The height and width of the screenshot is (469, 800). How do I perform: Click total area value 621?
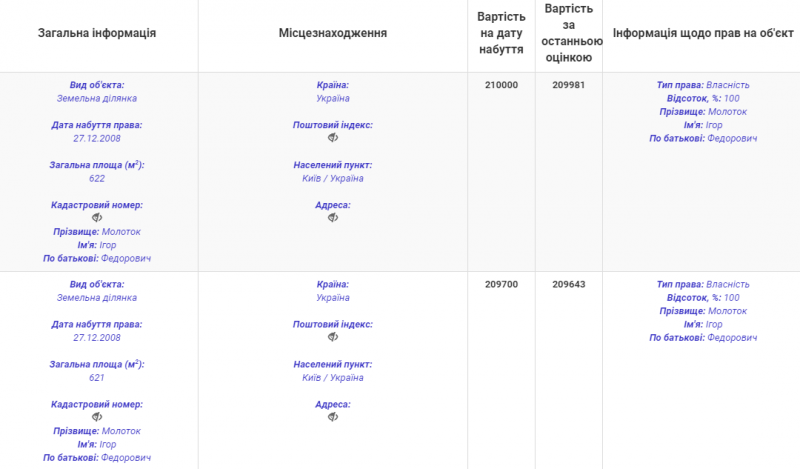[97, 377]
